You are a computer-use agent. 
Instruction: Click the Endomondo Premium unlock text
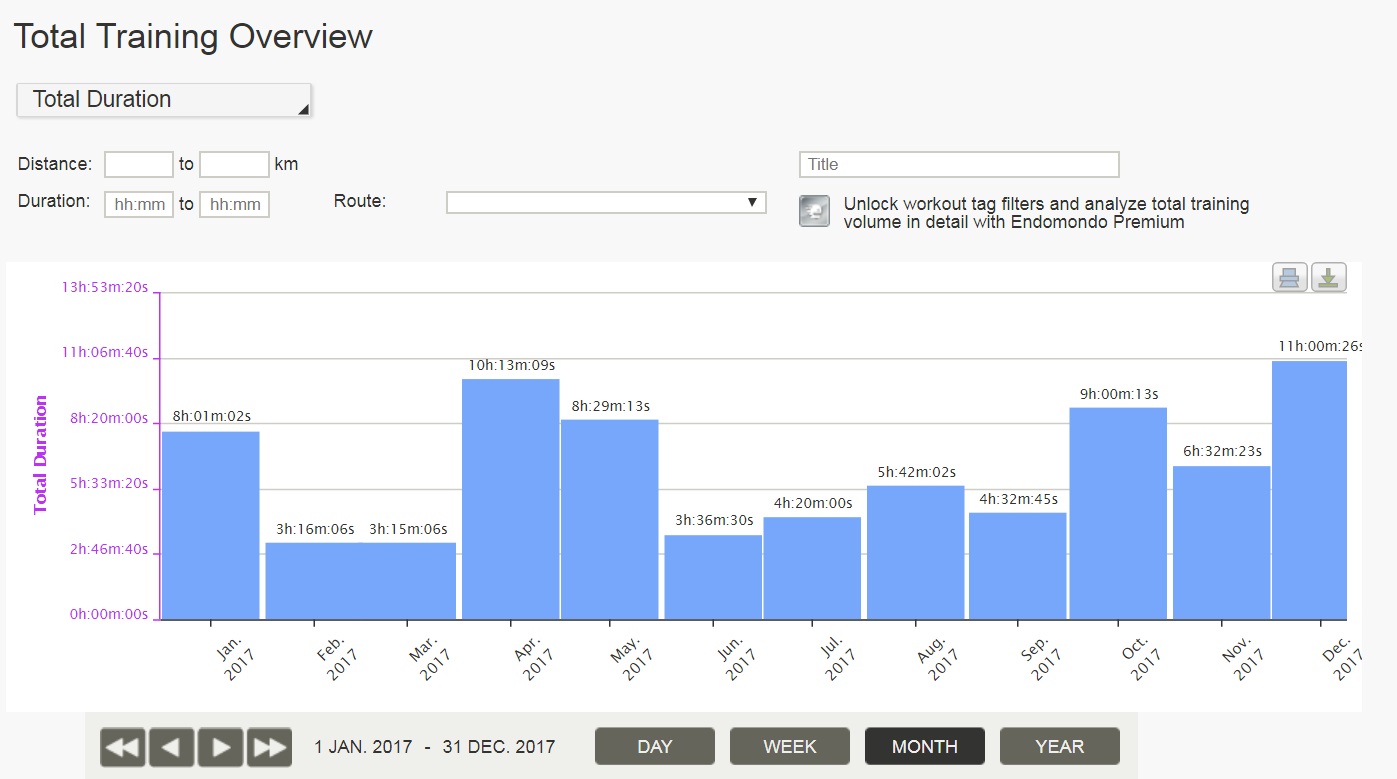pyautogui.click(x=1046, y=213)
